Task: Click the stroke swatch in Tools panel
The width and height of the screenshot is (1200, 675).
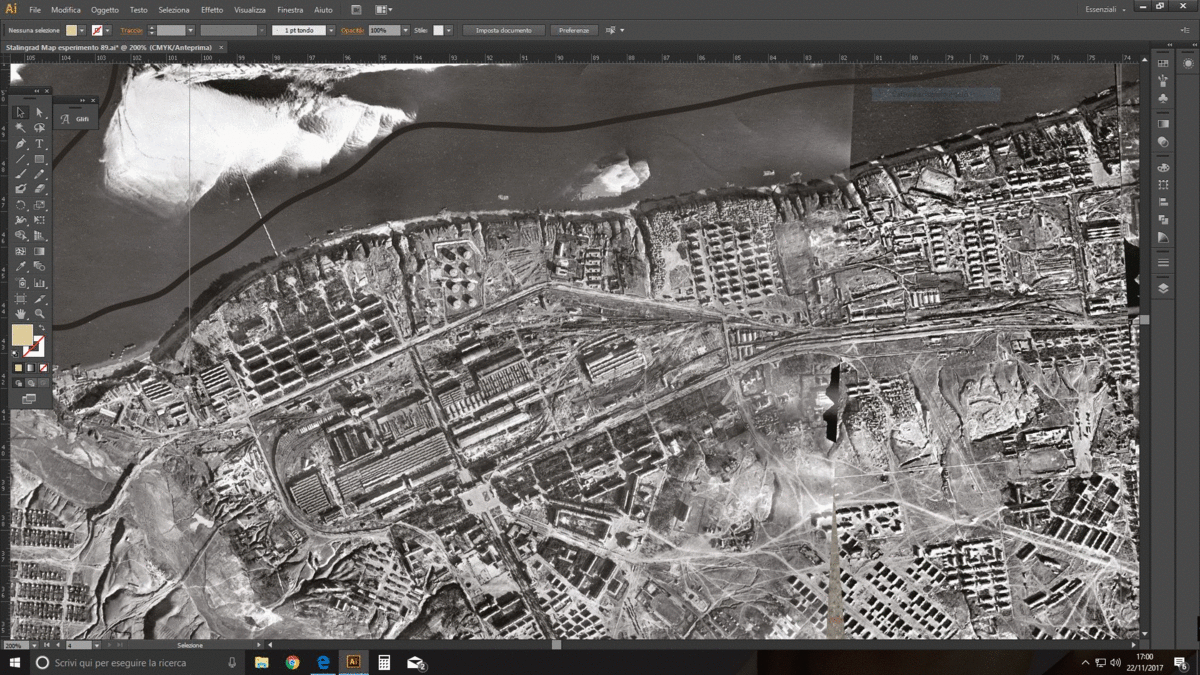Action: pyautogui.click(x=35, y=347)
